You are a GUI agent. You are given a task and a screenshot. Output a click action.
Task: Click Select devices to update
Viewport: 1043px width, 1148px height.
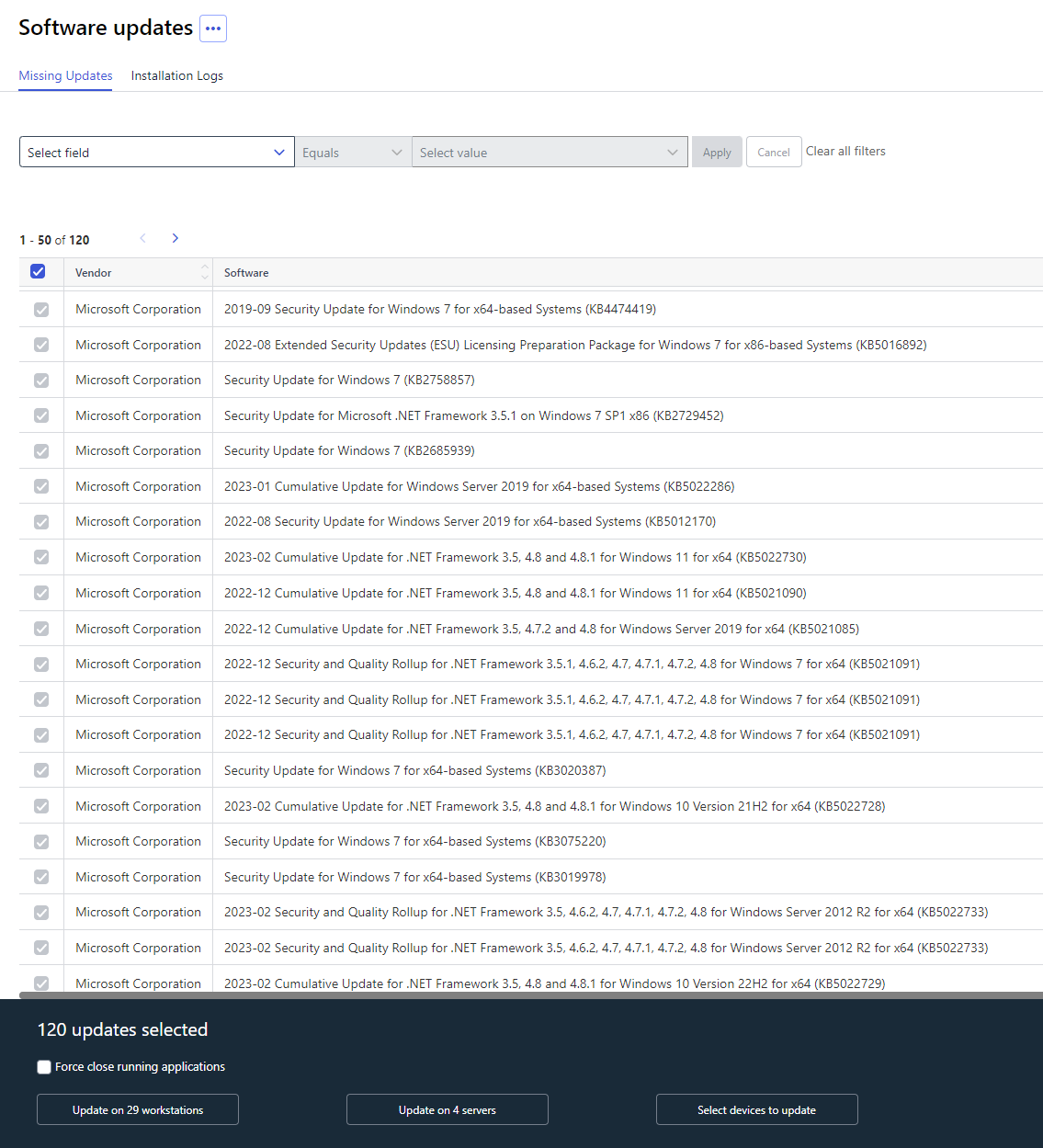[757, 1109]
